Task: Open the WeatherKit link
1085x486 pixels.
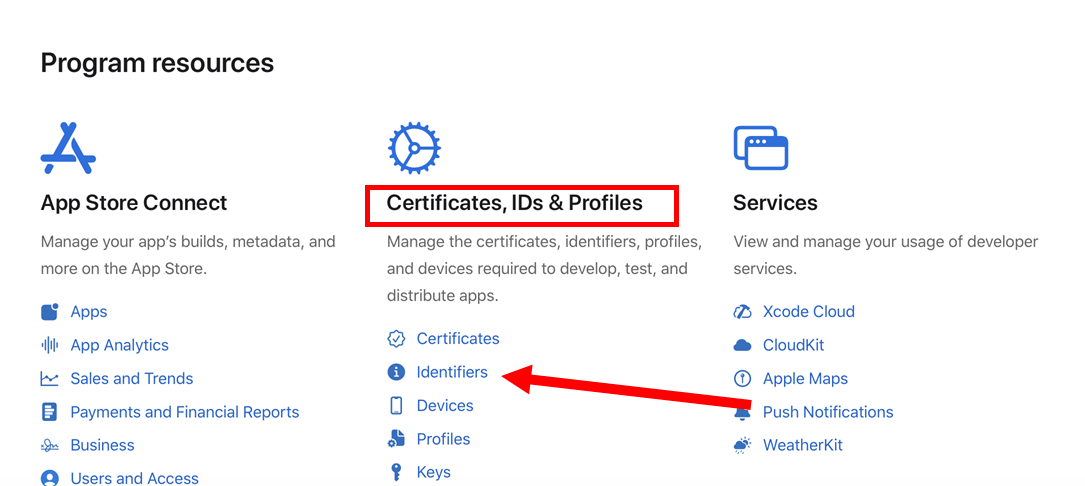Action: 803,445
